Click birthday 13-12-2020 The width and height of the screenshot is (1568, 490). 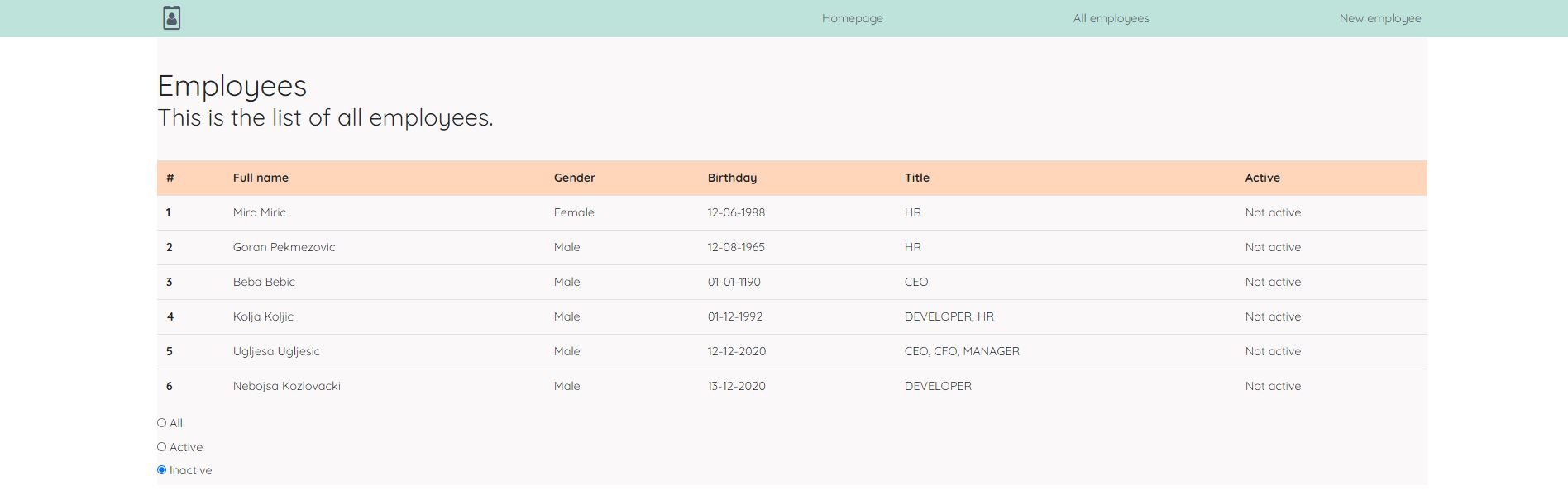736,386
